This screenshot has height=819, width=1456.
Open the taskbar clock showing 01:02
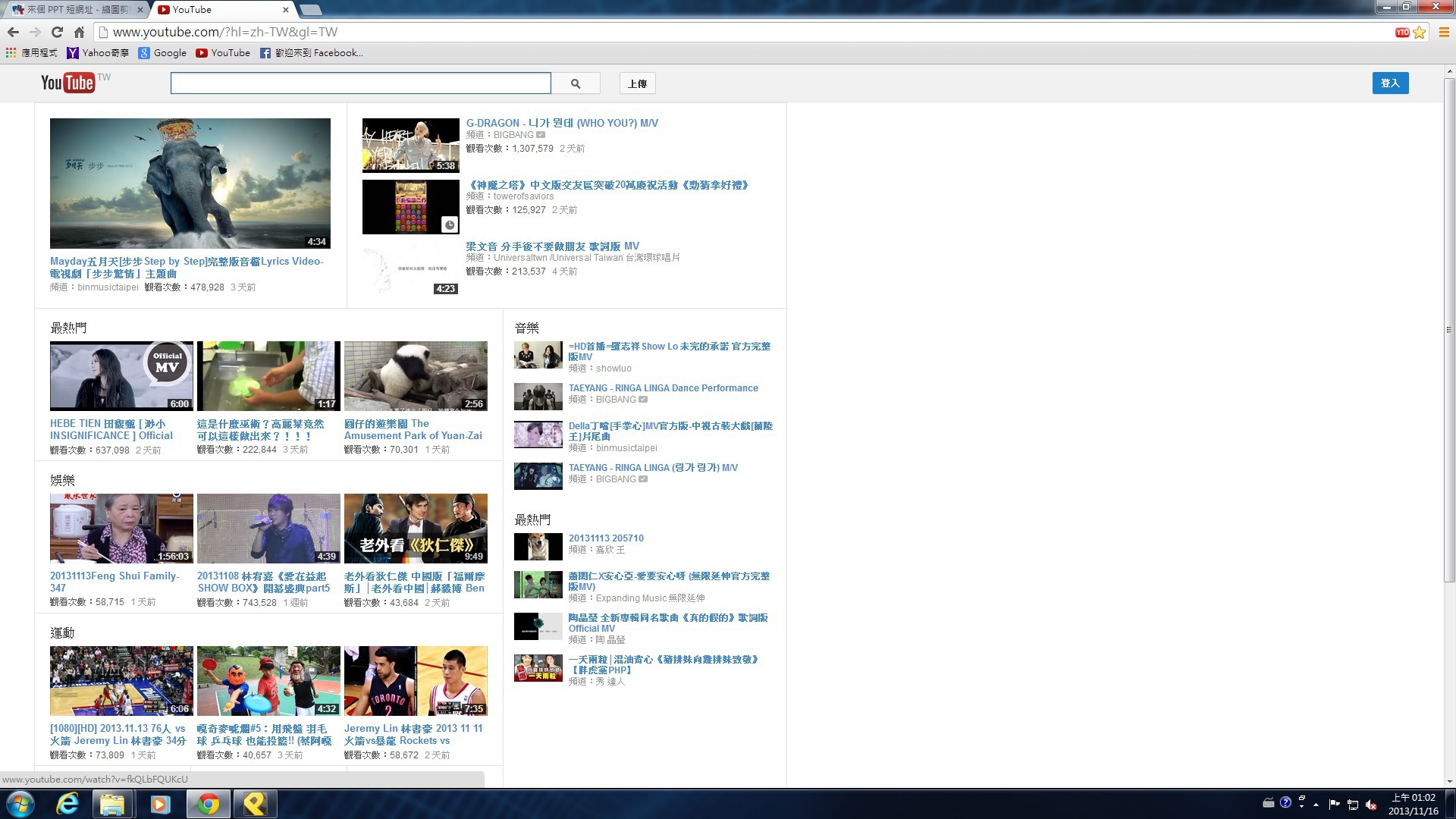[1413, 805]
